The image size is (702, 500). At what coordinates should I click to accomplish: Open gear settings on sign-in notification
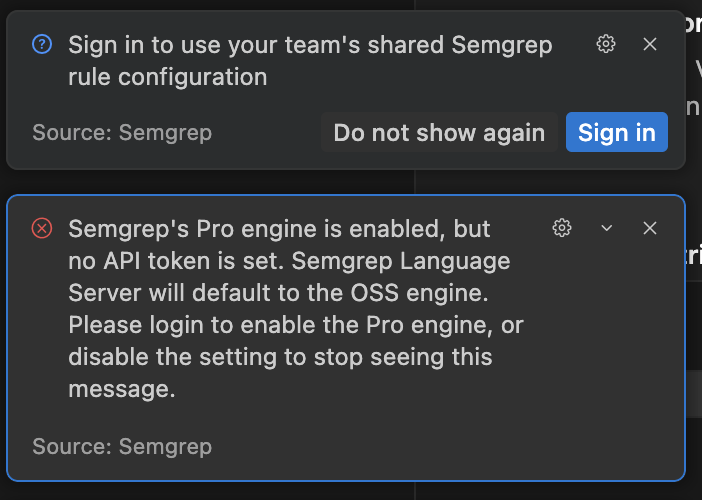click(605, 44)
